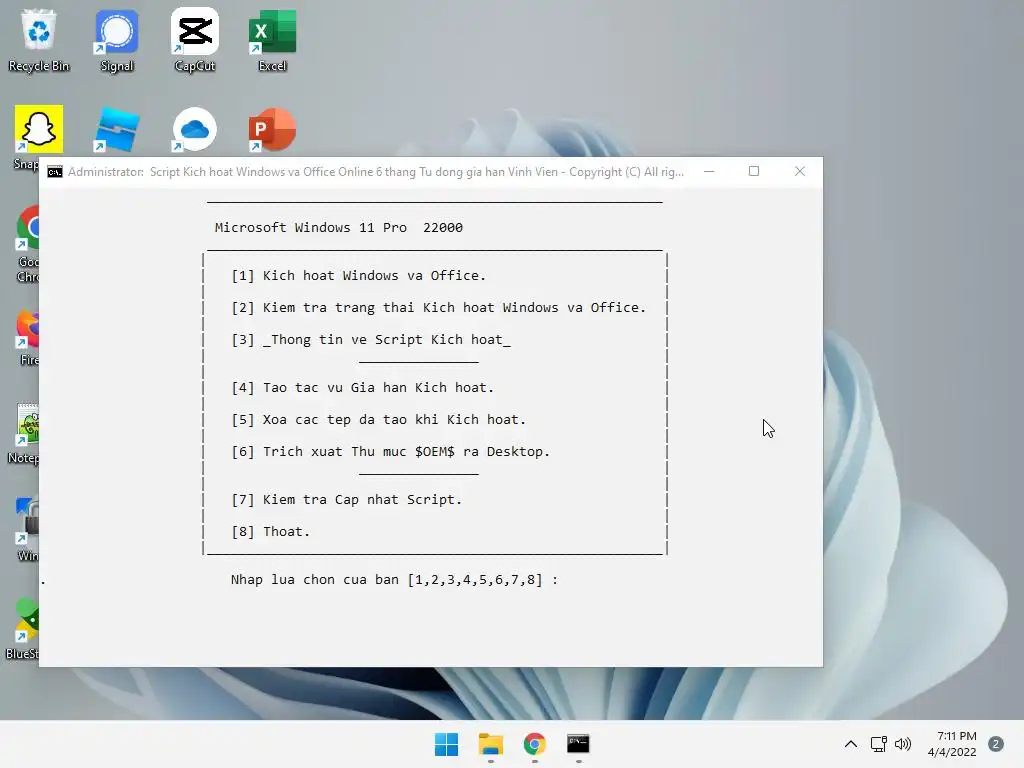Screen dimensions: 1024x768
Task: Show hidden system tray icons
Action: click(x=850, y=744)
